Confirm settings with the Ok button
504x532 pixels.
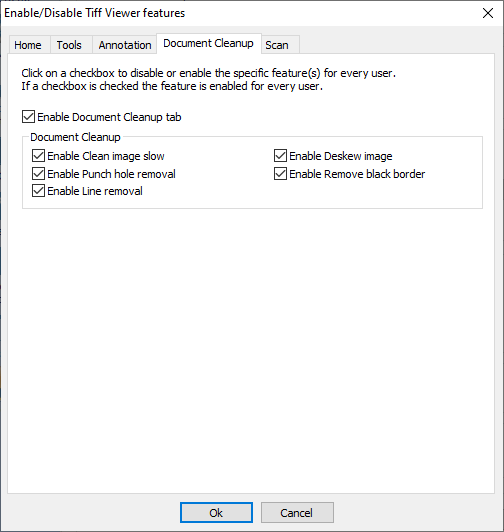click(216, 512)
